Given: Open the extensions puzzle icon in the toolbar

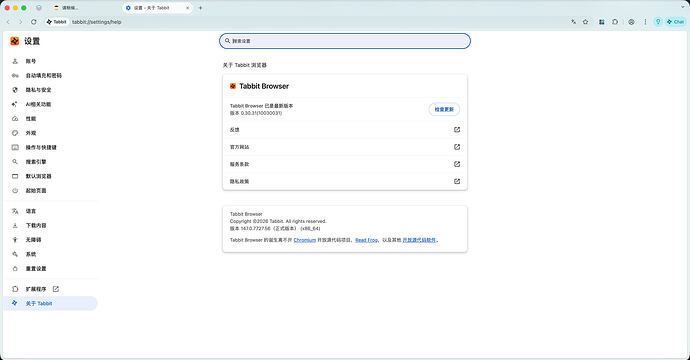Looking at the screenshot, I should [x=615, y=22].
